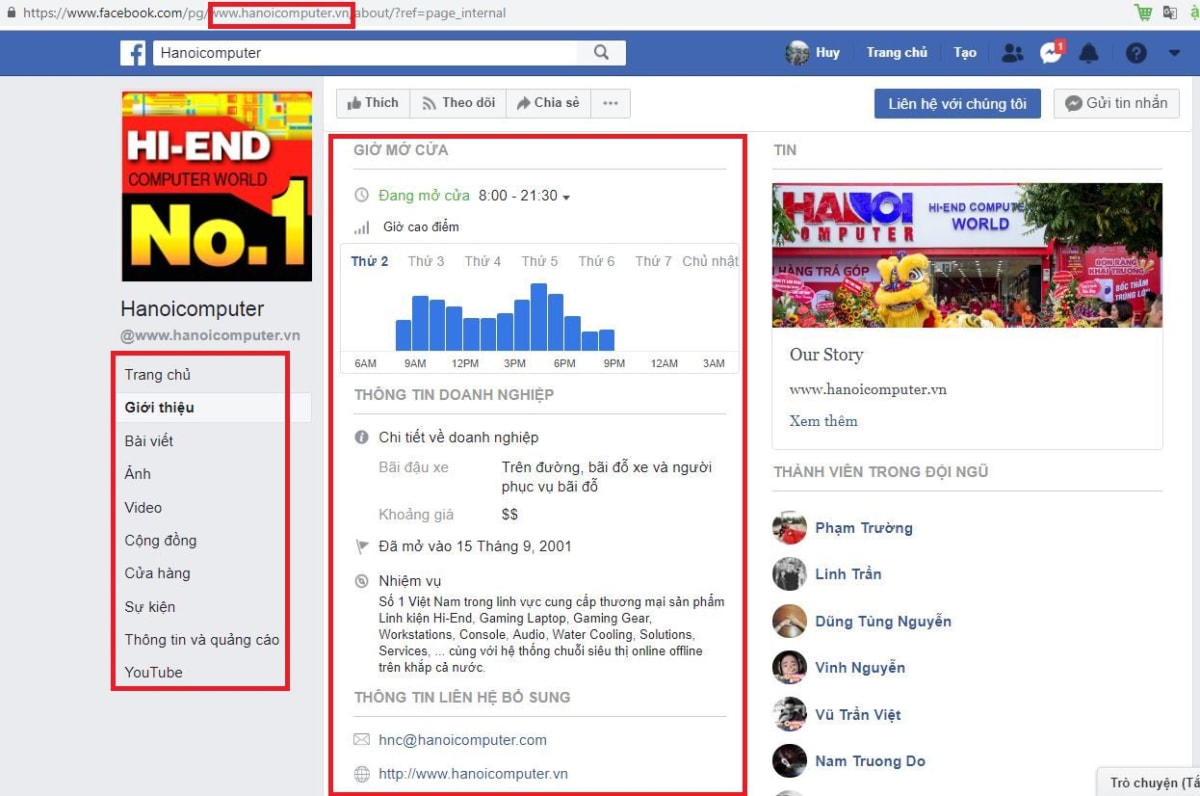The image size is (1200, 796).
Task: Open Thông tin và quảng cáo tab
Action: [202, 640]
